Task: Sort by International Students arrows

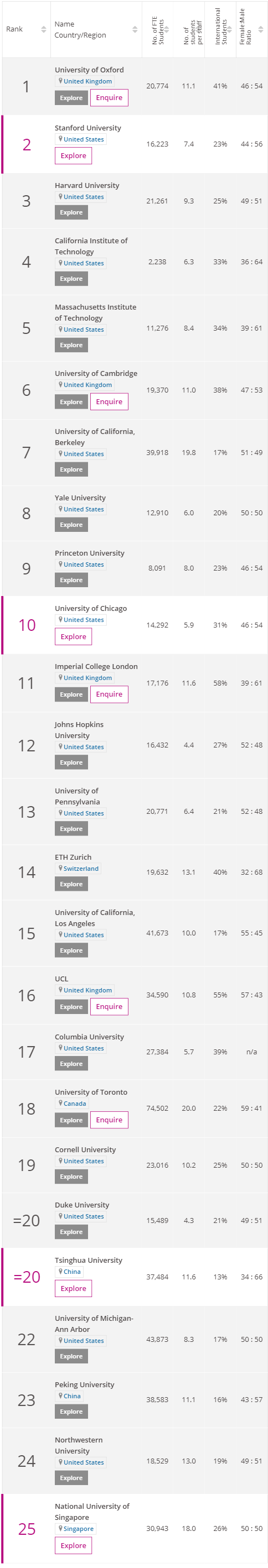Action: click(x=230, y=29)
